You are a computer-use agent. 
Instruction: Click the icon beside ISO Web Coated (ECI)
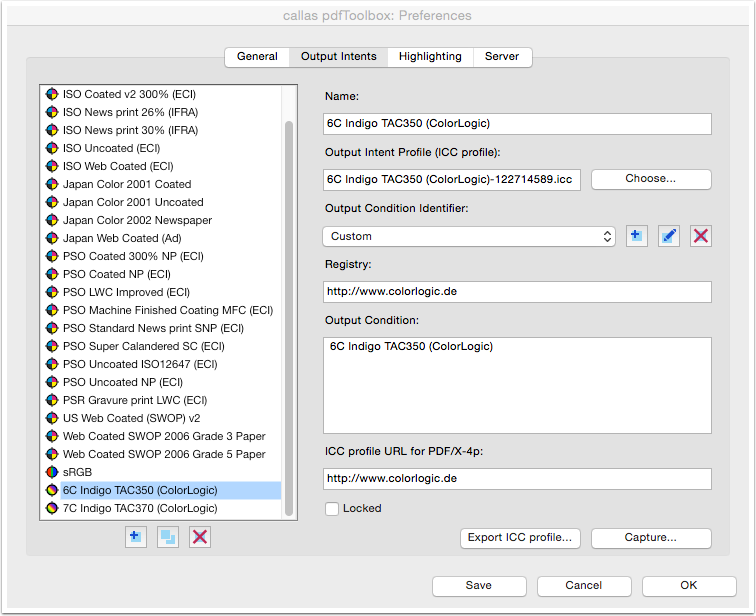click(x=52, y=166)
